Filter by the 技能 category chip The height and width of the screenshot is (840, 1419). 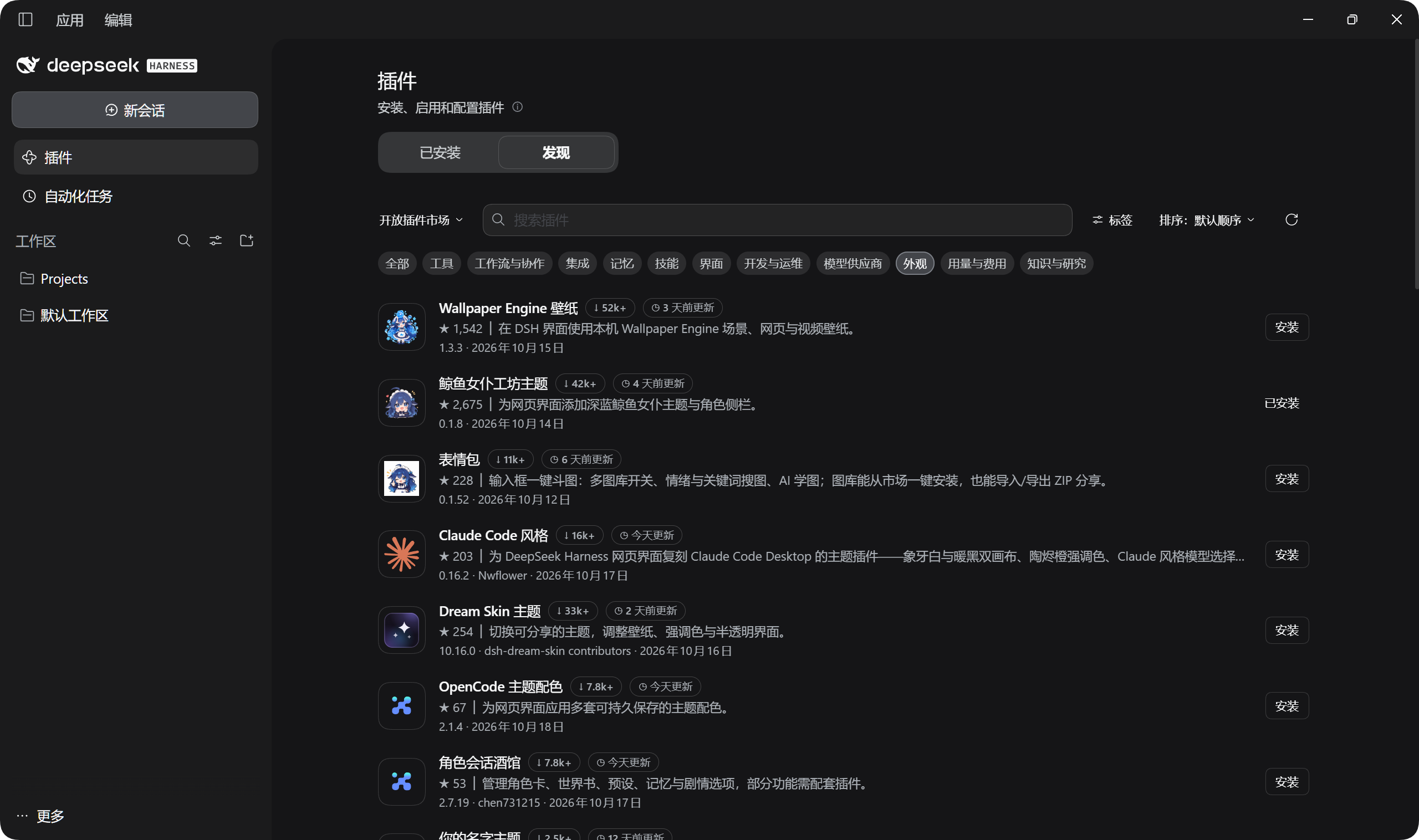[666, 263]
